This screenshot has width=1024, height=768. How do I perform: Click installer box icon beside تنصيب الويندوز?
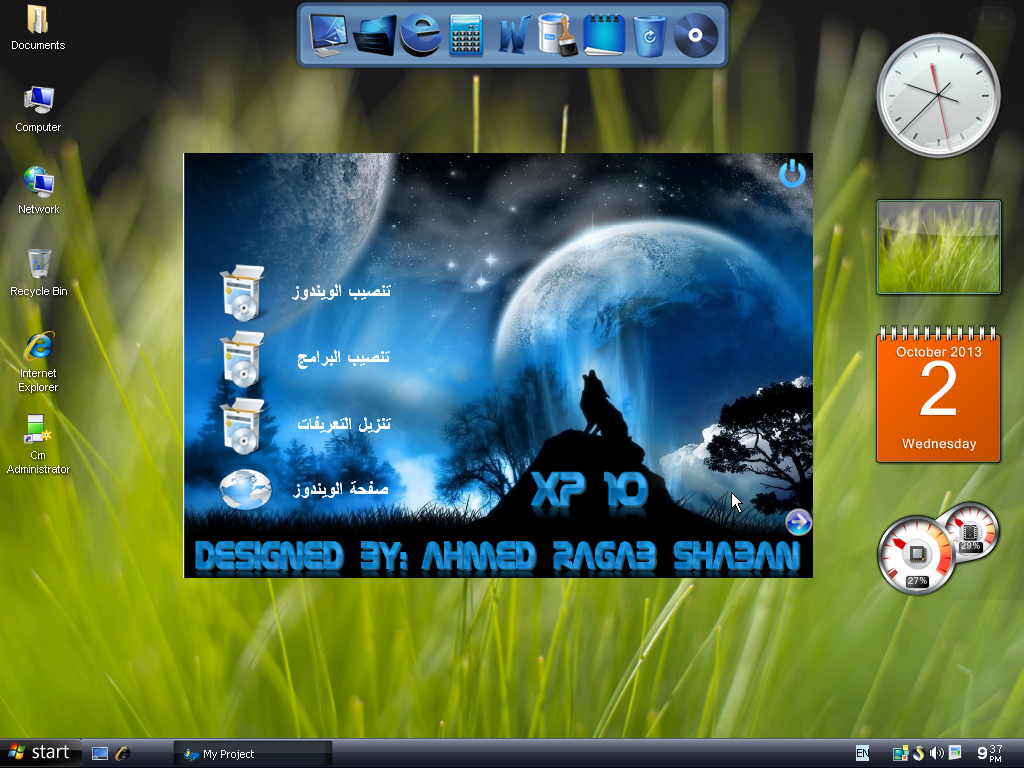pos(243,293)
